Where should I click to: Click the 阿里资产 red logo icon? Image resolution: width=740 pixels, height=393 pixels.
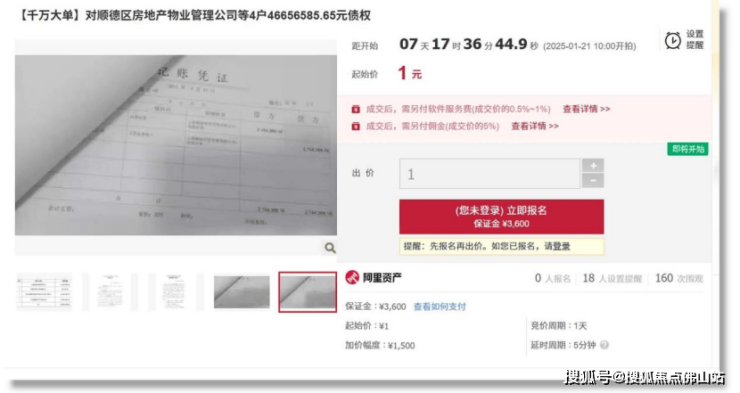pyautogui.click(x=352, y=277)
